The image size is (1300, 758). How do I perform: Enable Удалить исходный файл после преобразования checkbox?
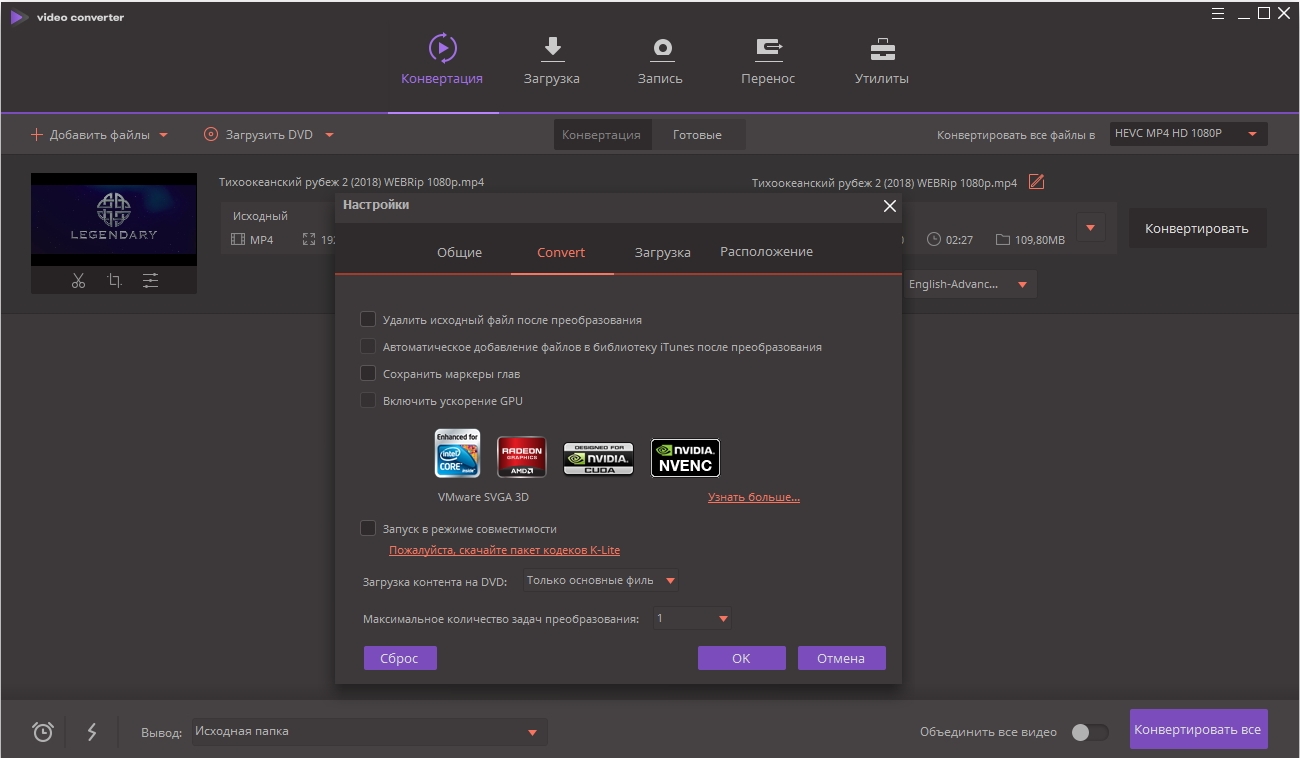pos(368,320)
